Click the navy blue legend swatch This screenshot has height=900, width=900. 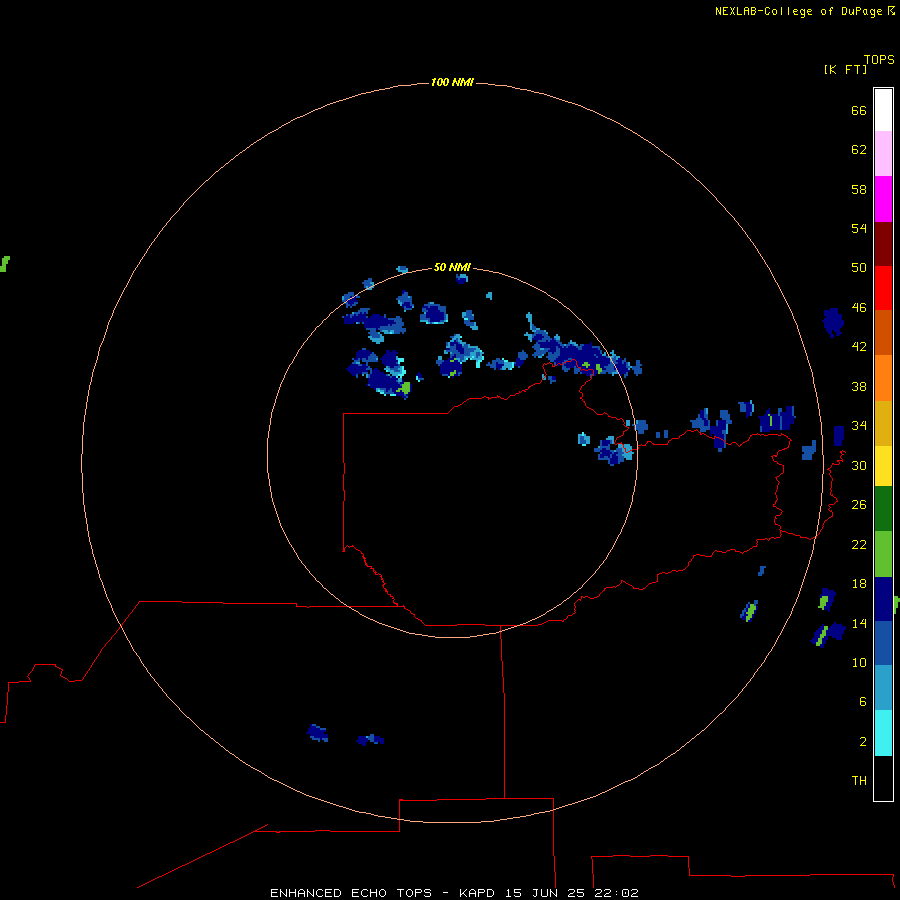tap(883, 599)
